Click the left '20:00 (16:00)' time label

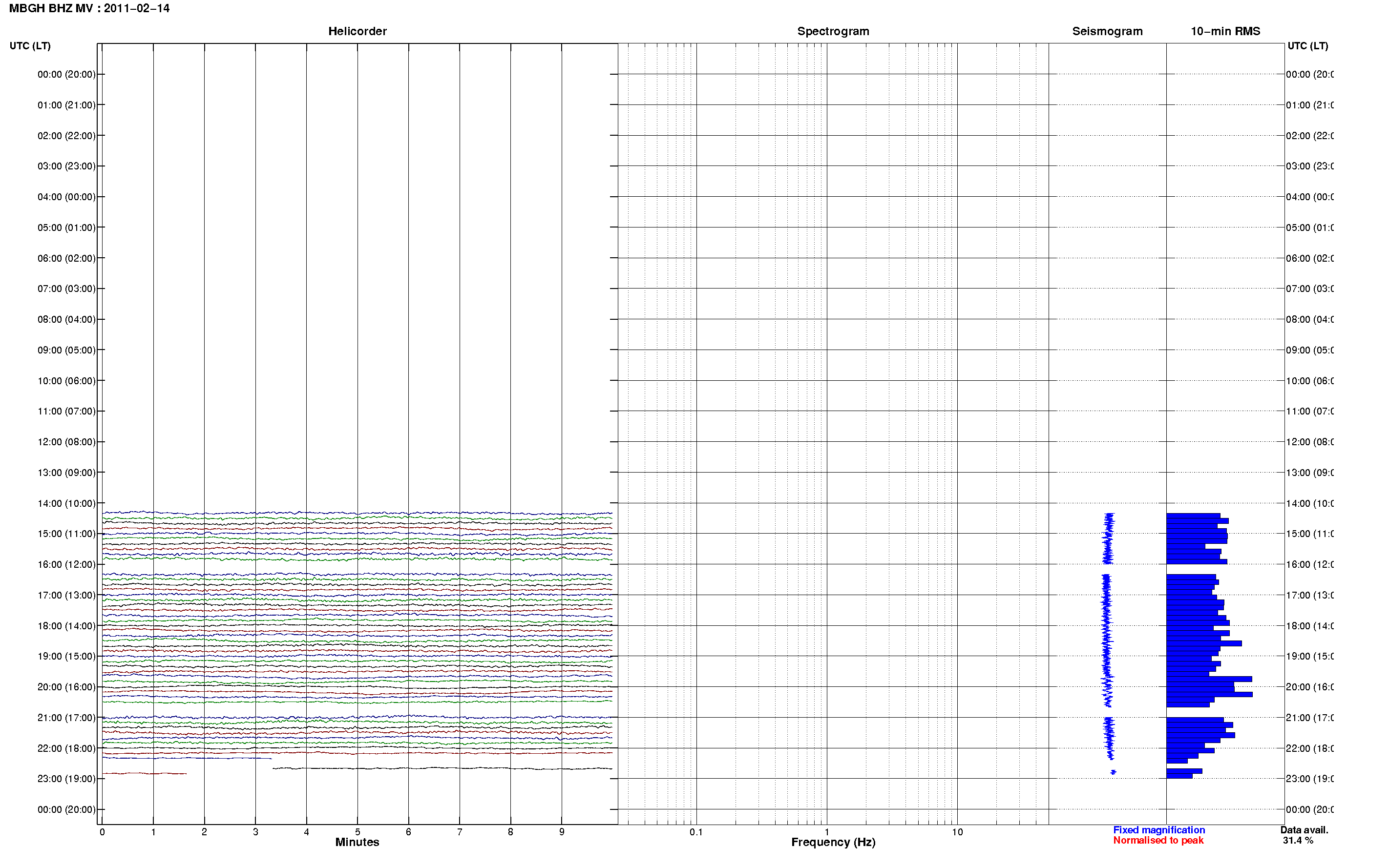[66, 687]
